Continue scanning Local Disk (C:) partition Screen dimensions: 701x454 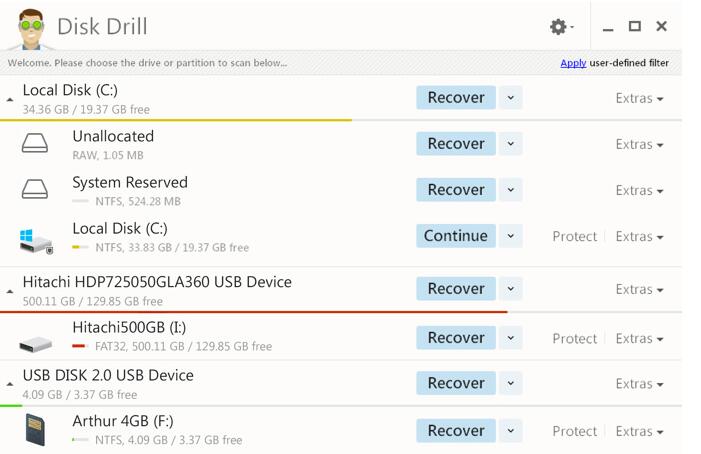point(456,235)
